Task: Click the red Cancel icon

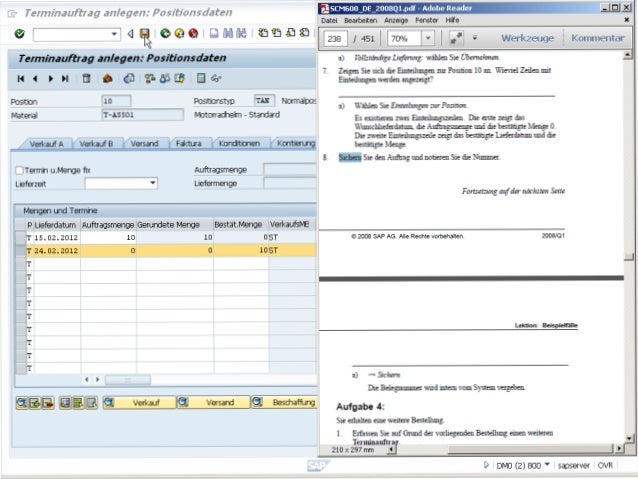Action: click(193, 33)
